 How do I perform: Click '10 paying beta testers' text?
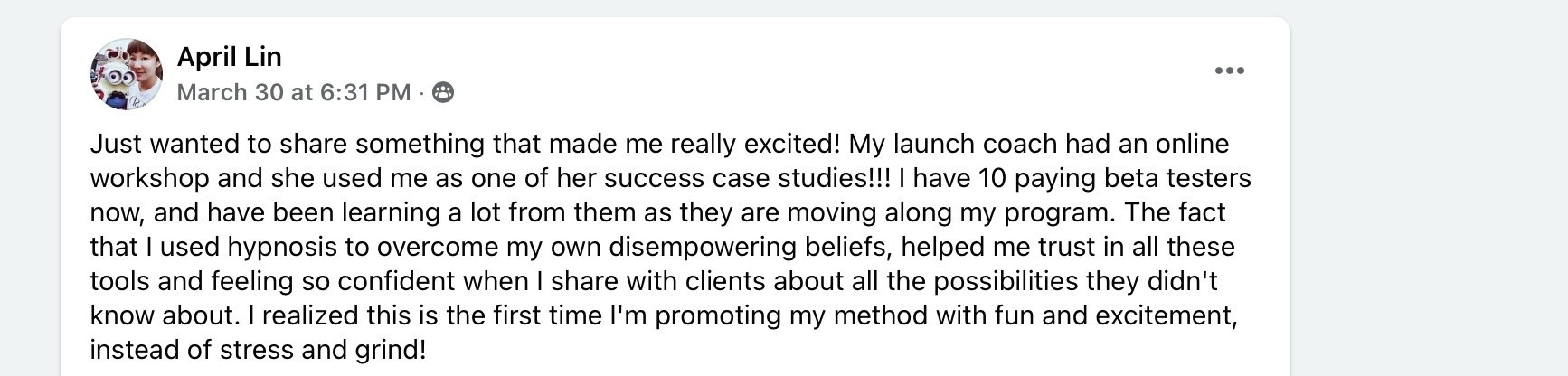1115,178
